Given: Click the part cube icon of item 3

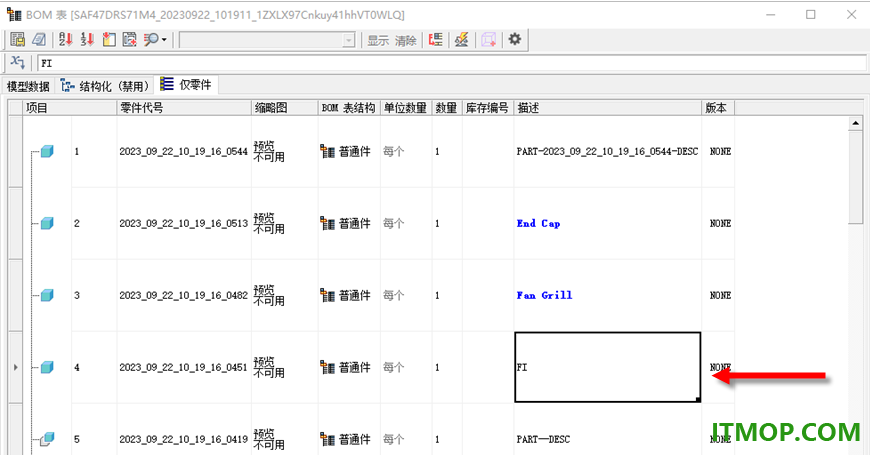Looking at the screenshot, I should [47, 295].
